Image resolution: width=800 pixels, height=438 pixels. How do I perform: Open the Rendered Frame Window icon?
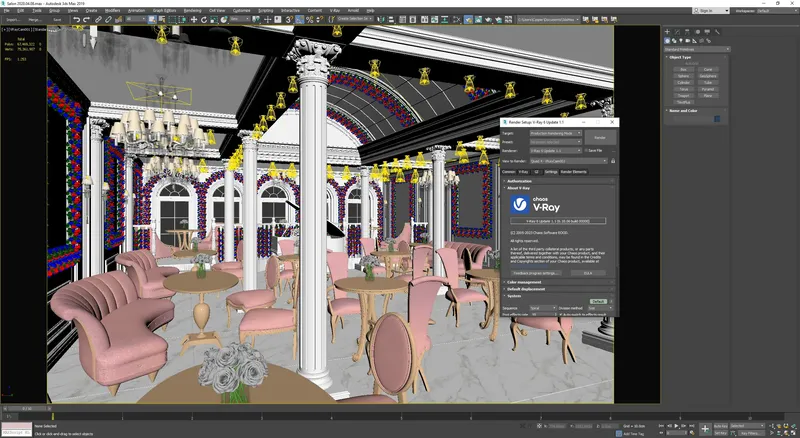point(479,20)
